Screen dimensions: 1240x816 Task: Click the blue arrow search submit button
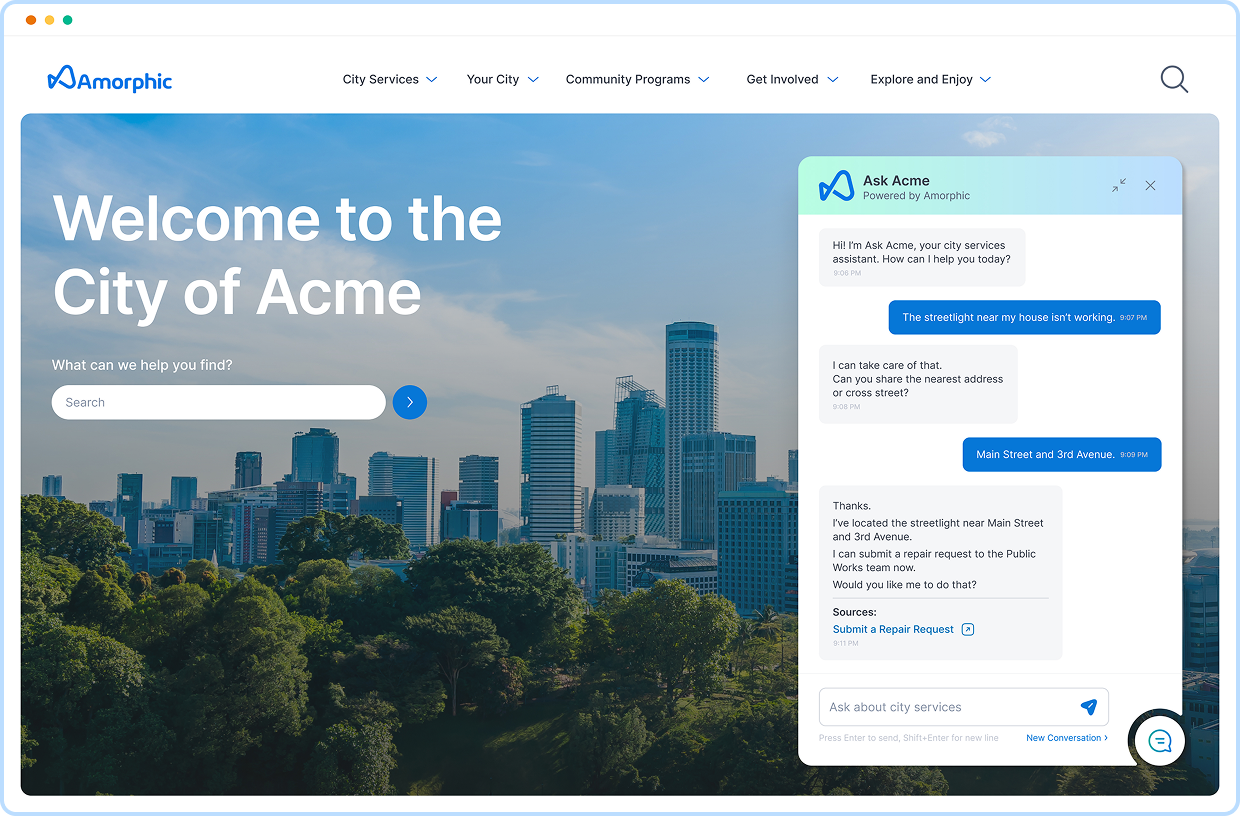[410, 402]
